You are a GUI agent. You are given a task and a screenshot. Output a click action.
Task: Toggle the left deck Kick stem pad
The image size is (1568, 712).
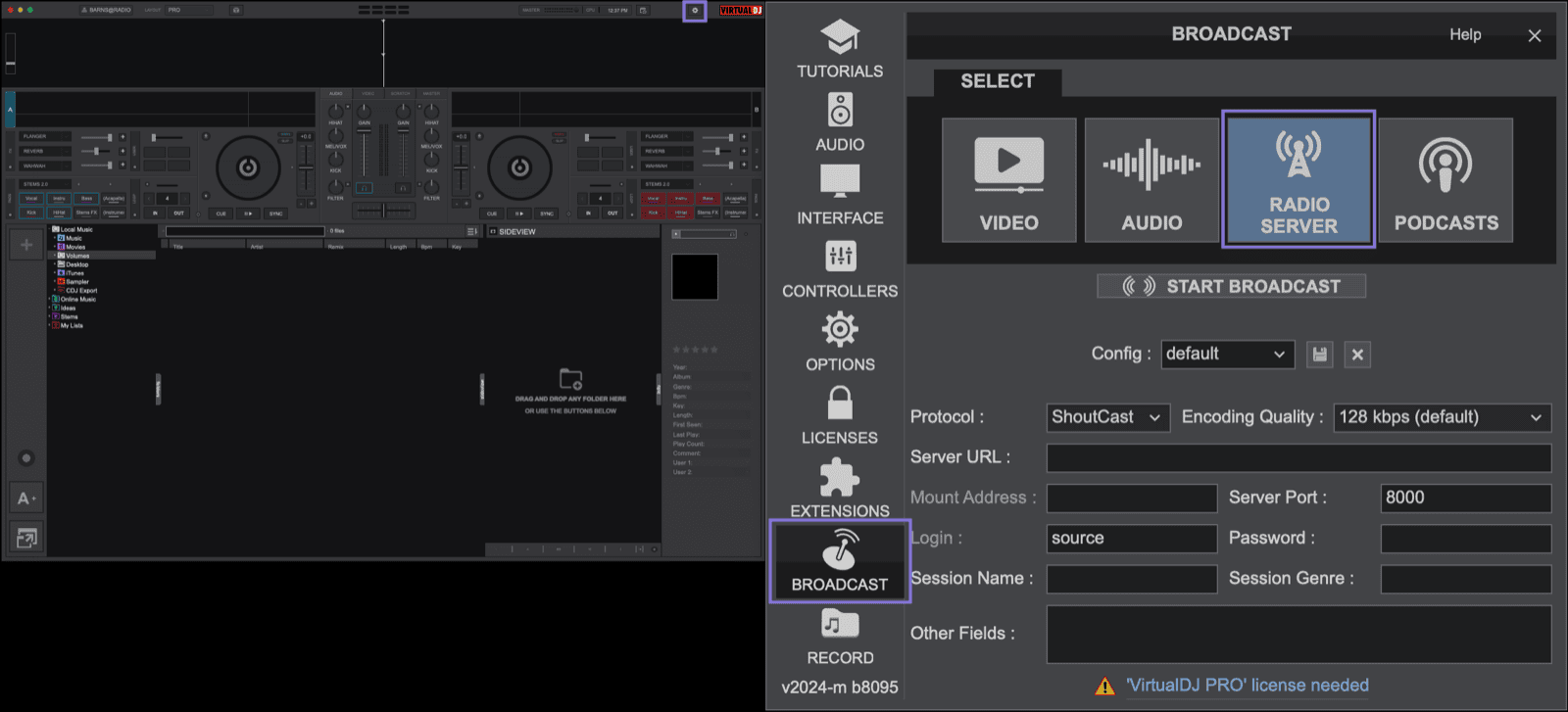click(x=31, y=213)
